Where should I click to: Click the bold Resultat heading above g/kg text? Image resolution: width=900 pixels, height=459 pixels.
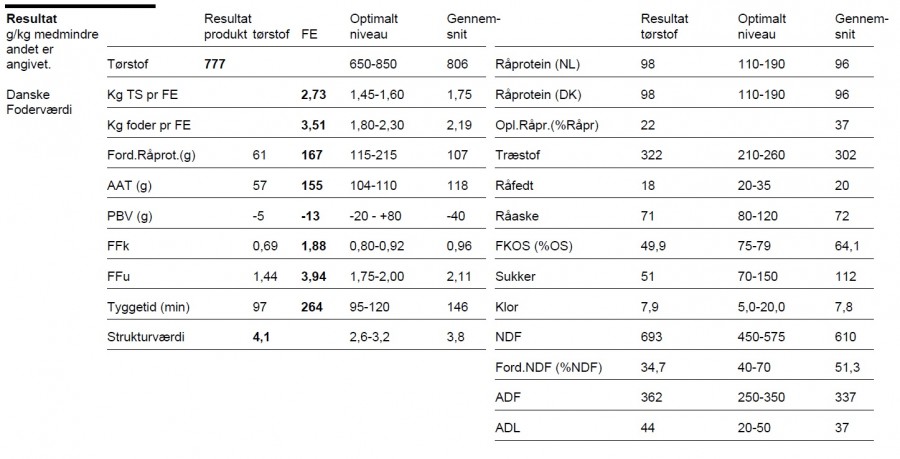tap(26, 18)
